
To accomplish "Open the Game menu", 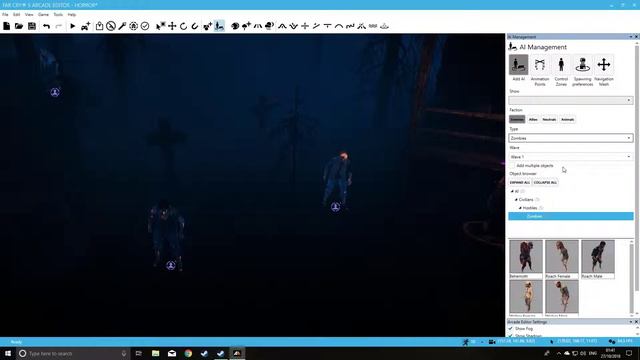I will [x=43, y=15].
